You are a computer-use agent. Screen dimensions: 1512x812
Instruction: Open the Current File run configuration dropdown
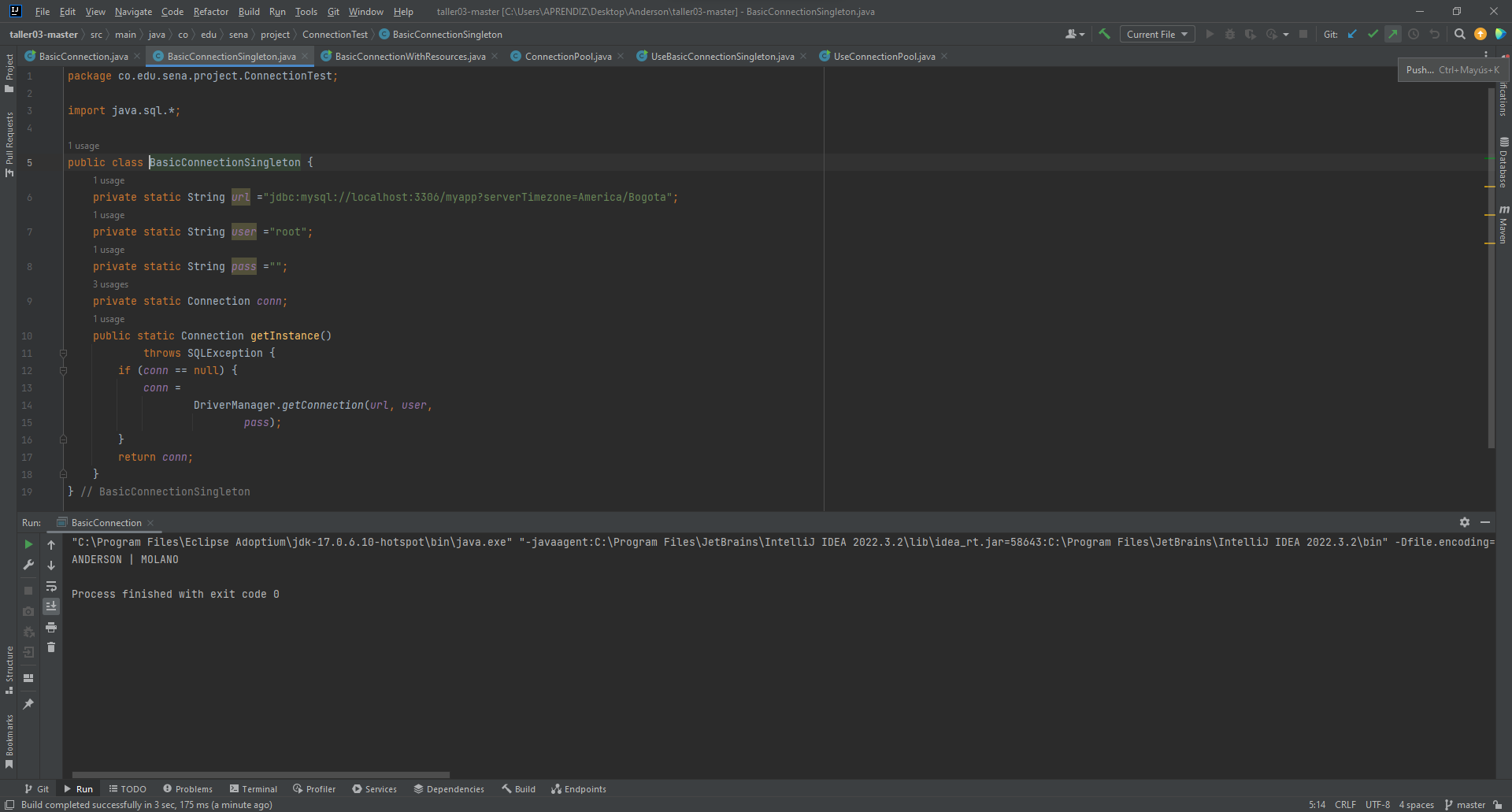(1156, 34)
